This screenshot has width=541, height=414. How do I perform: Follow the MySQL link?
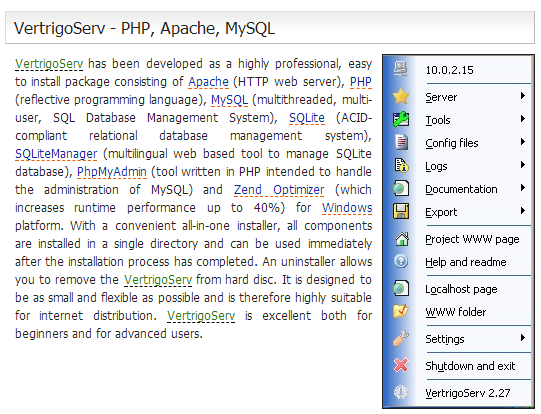(229, 100)
